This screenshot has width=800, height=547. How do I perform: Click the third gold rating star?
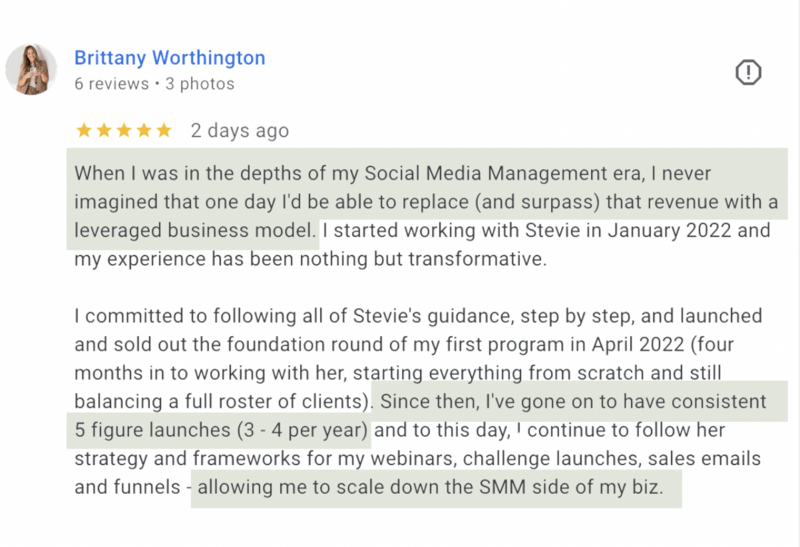[124, 131]
